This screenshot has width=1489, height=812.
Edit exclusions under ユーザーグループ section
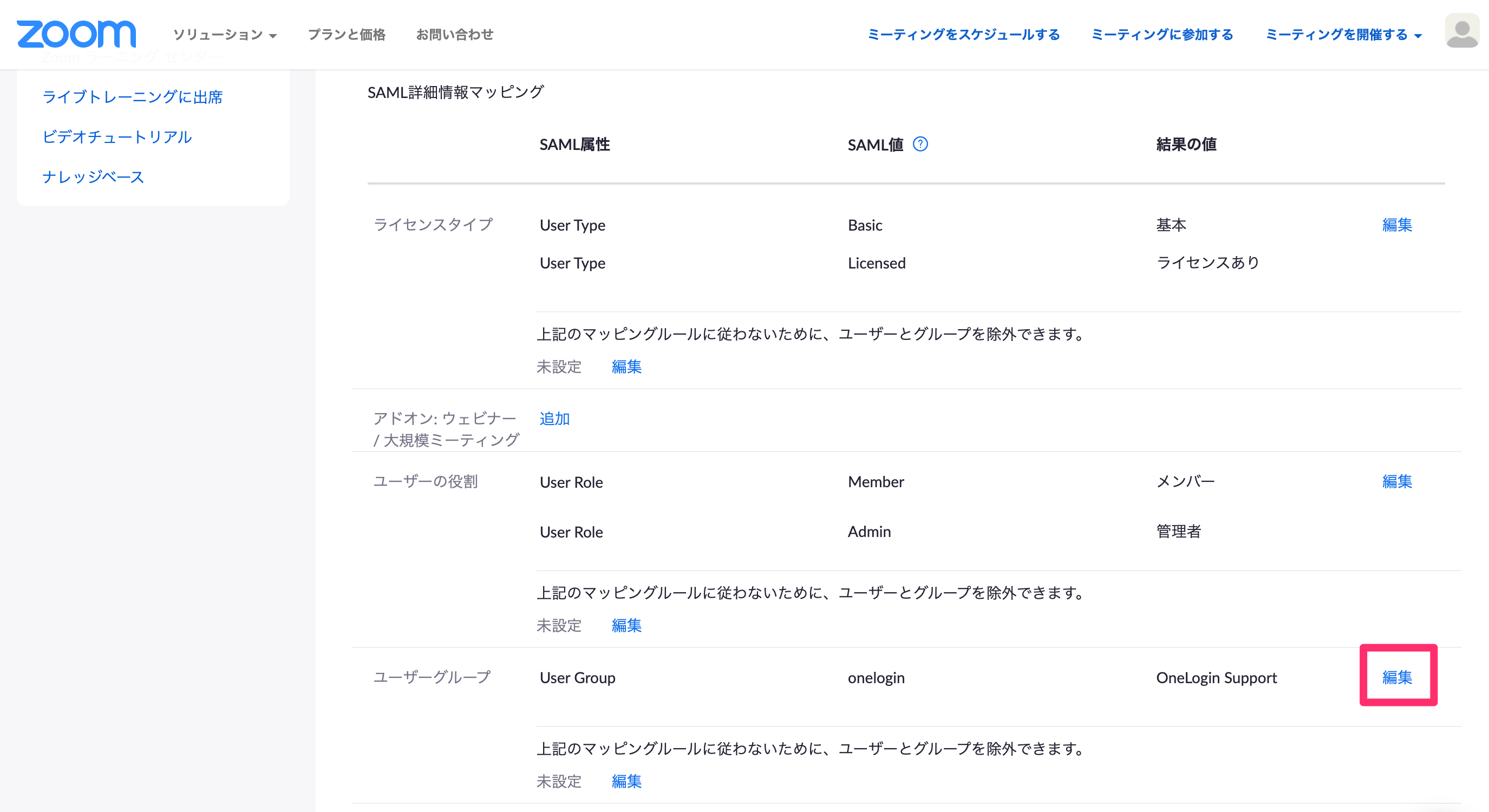(626, 781)
